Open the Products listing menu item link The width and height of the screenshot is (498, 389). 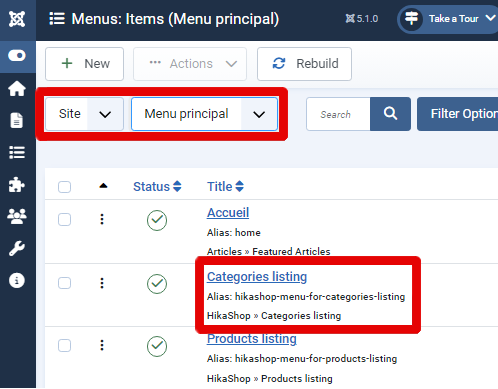[x=252, y=339]
